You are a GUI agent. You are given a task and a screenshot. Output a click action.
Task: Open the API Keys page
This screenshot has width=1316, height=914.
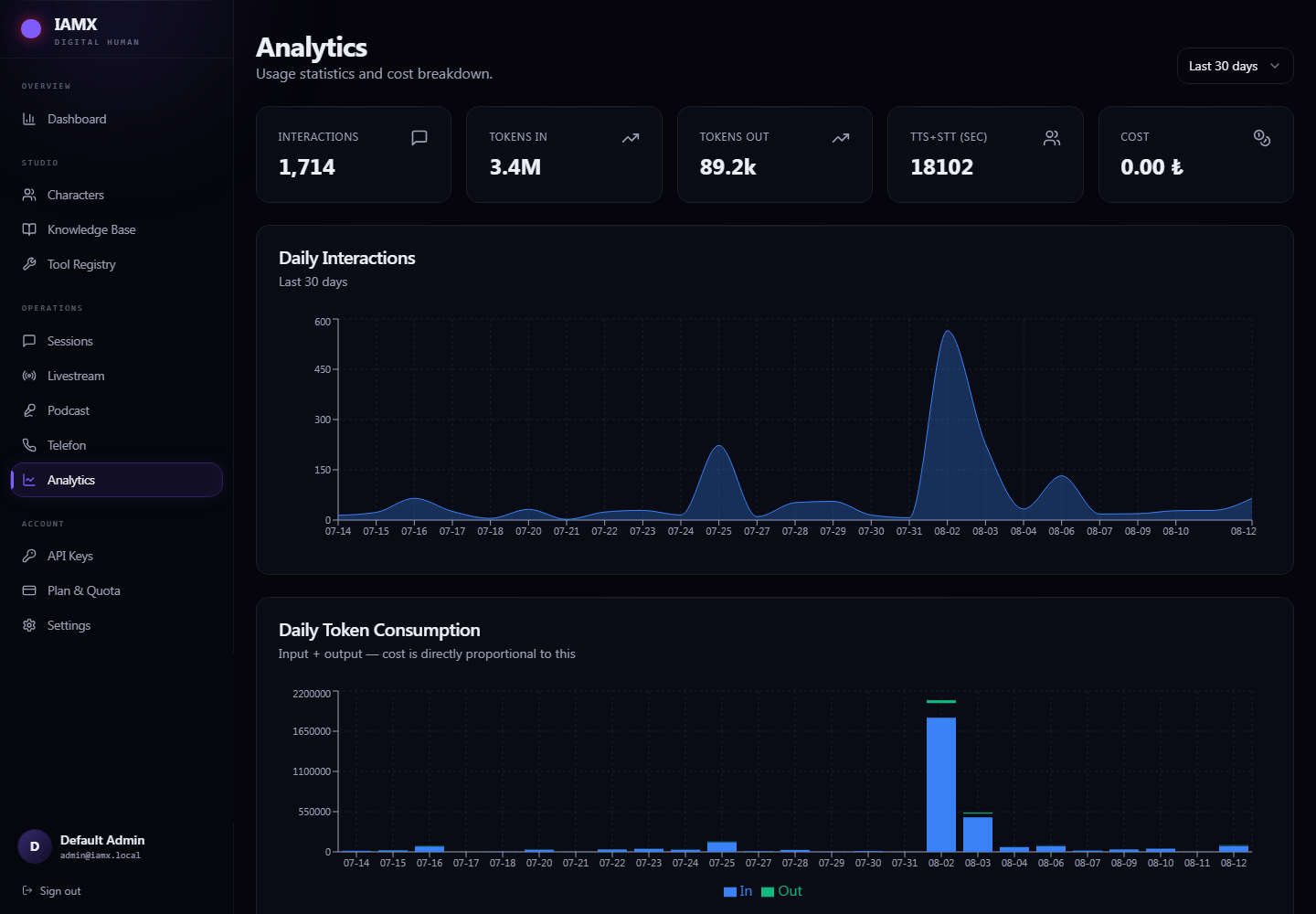pos(116,556)
